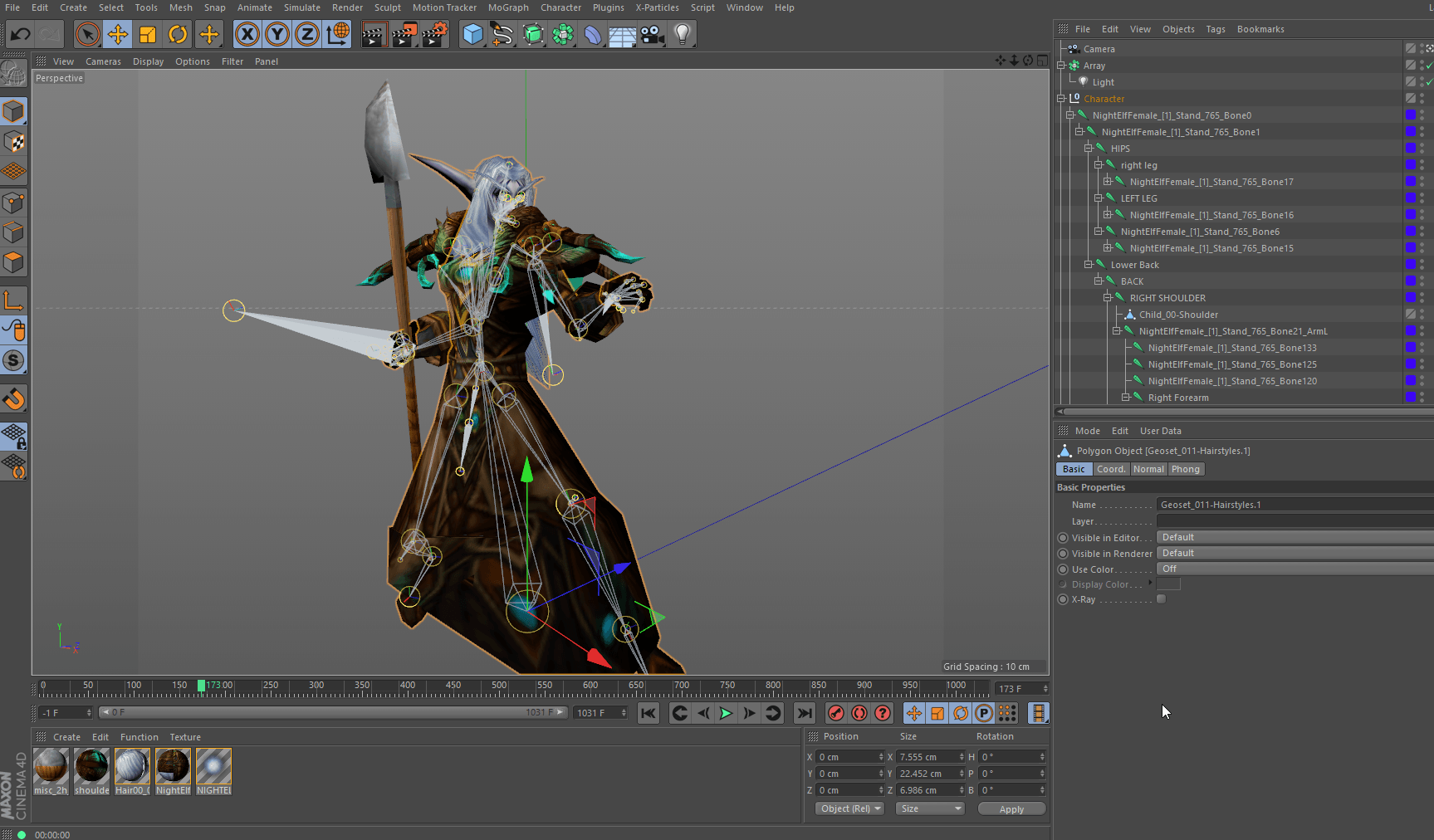Toggle autokeying button
Viewport: 1434px width, 840px height.
pos(859,713)
